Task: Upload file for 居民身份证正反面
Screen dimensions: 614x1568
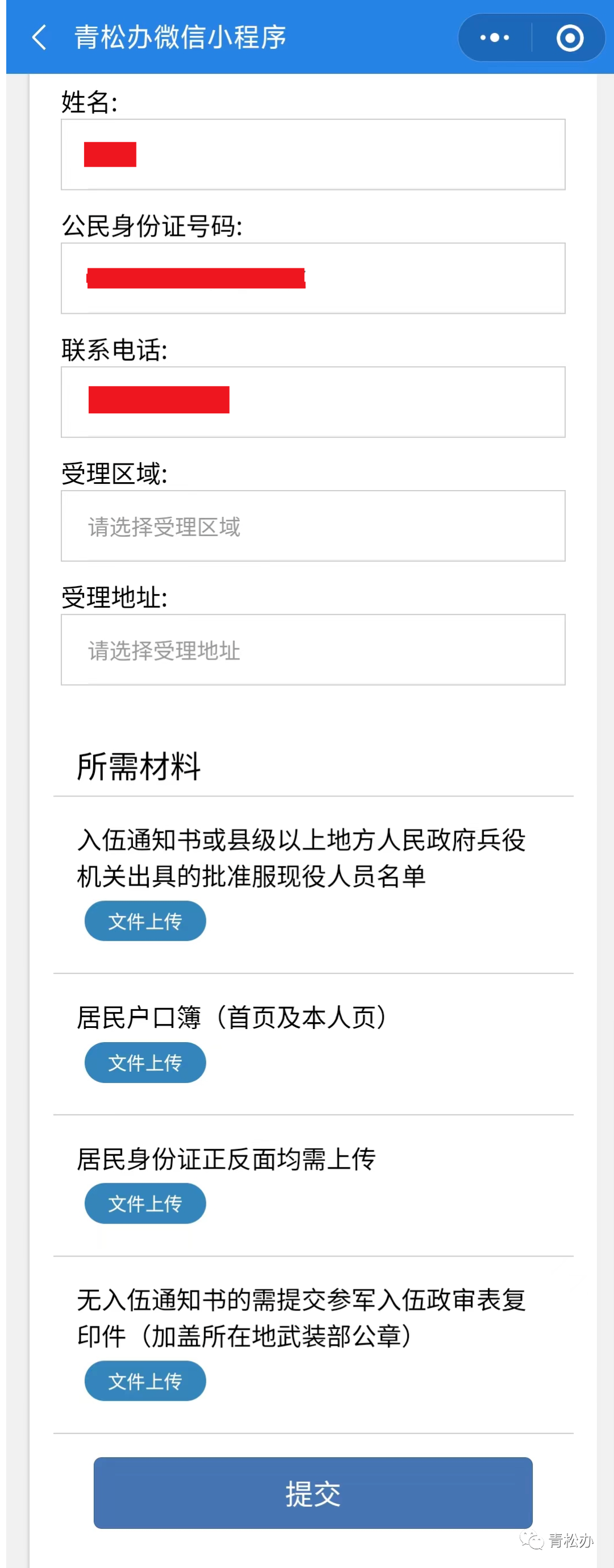Action: pos(145,1204)
